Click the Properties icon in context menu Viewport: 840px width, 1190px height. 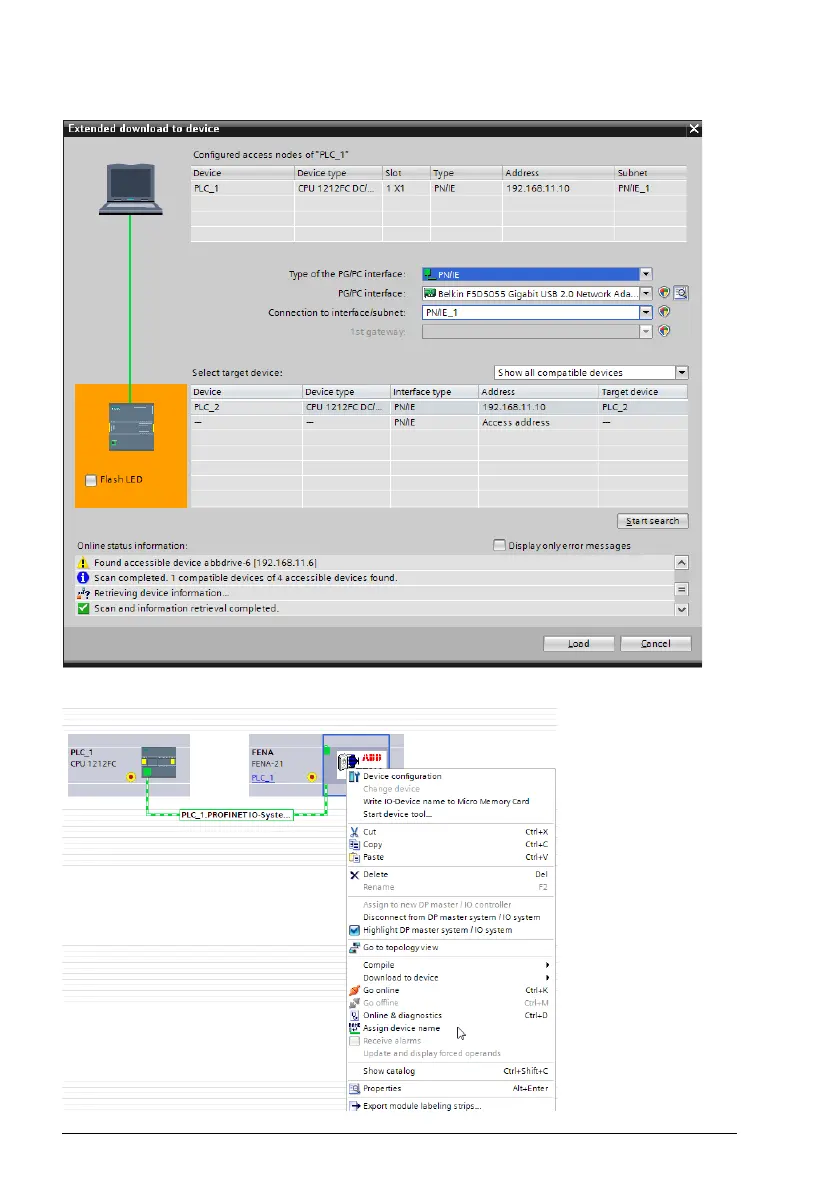[x=354, y=1088]
